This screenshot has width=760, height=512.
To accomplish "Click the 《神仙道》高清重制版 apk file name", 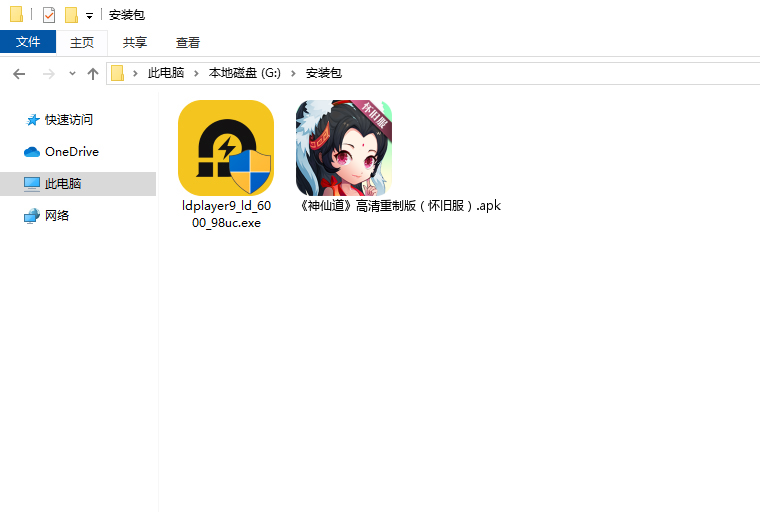I will coord(399,206).
